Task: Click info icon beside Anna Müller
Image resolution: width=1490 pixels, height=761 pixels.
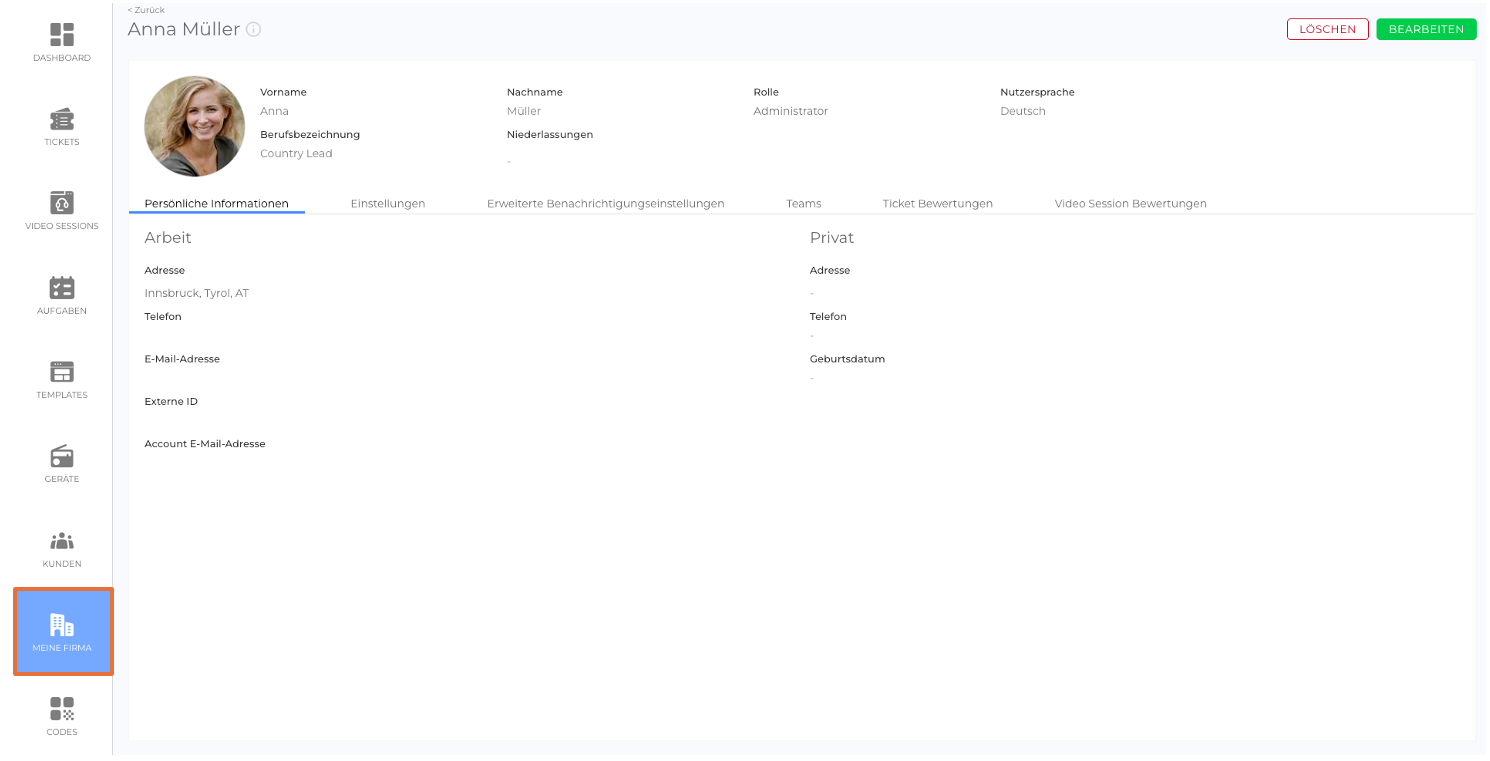Action: [x=254, y=30]
